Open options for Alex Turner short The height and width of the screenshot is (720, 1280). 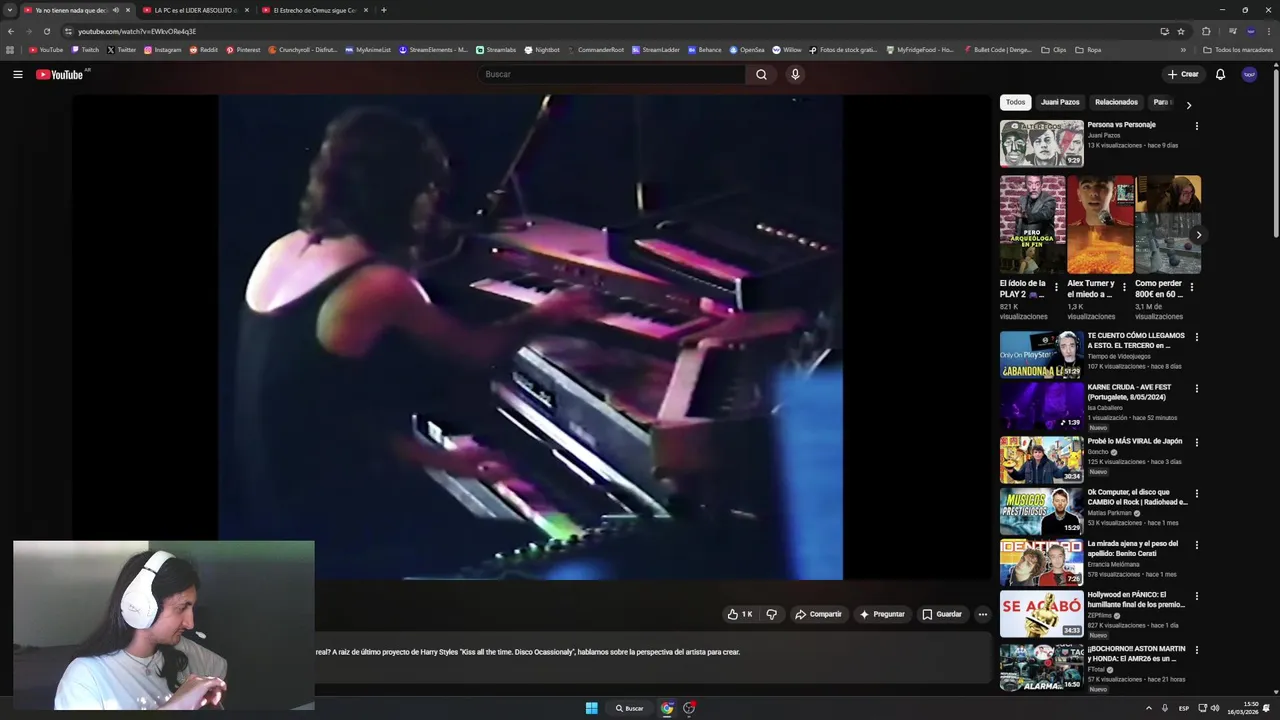(1124, 287)
